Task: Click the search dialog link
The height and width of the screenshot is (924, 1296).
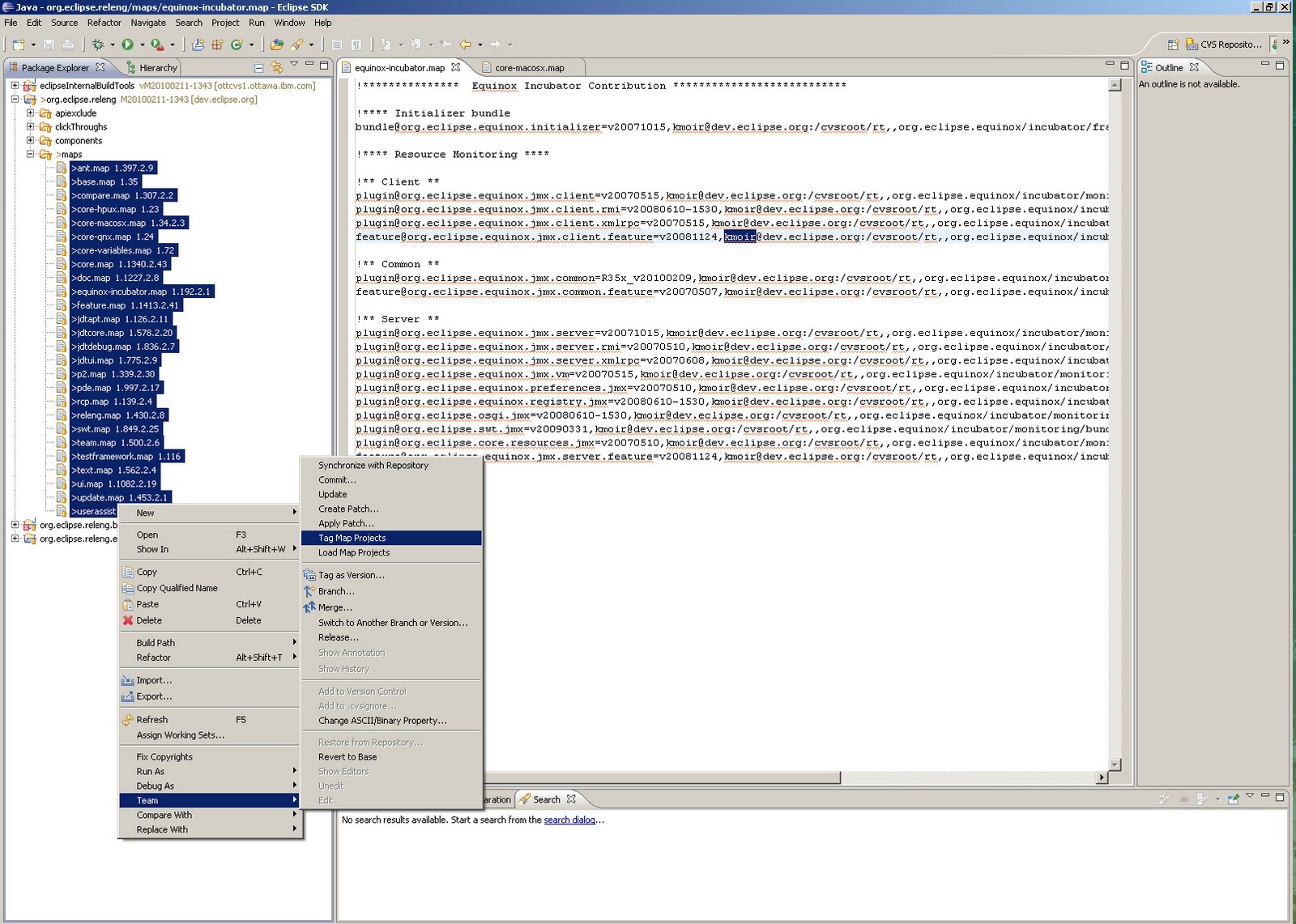Action: tap(569, 820)
